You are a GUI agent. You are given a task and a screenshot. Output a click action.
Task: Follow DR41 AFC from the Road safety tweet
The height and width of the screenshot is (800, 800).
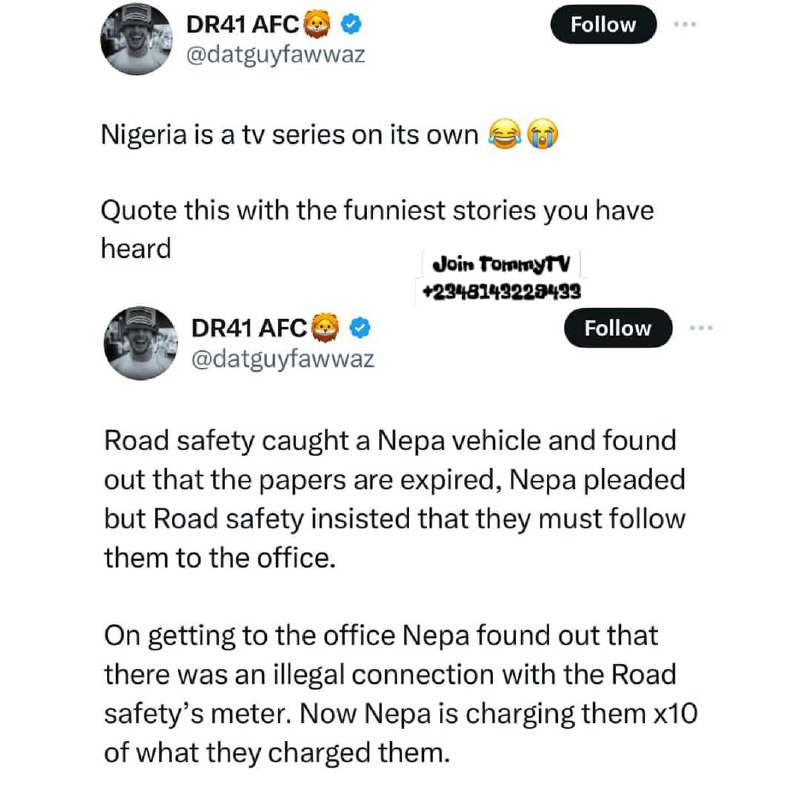(x=618, y=328)
